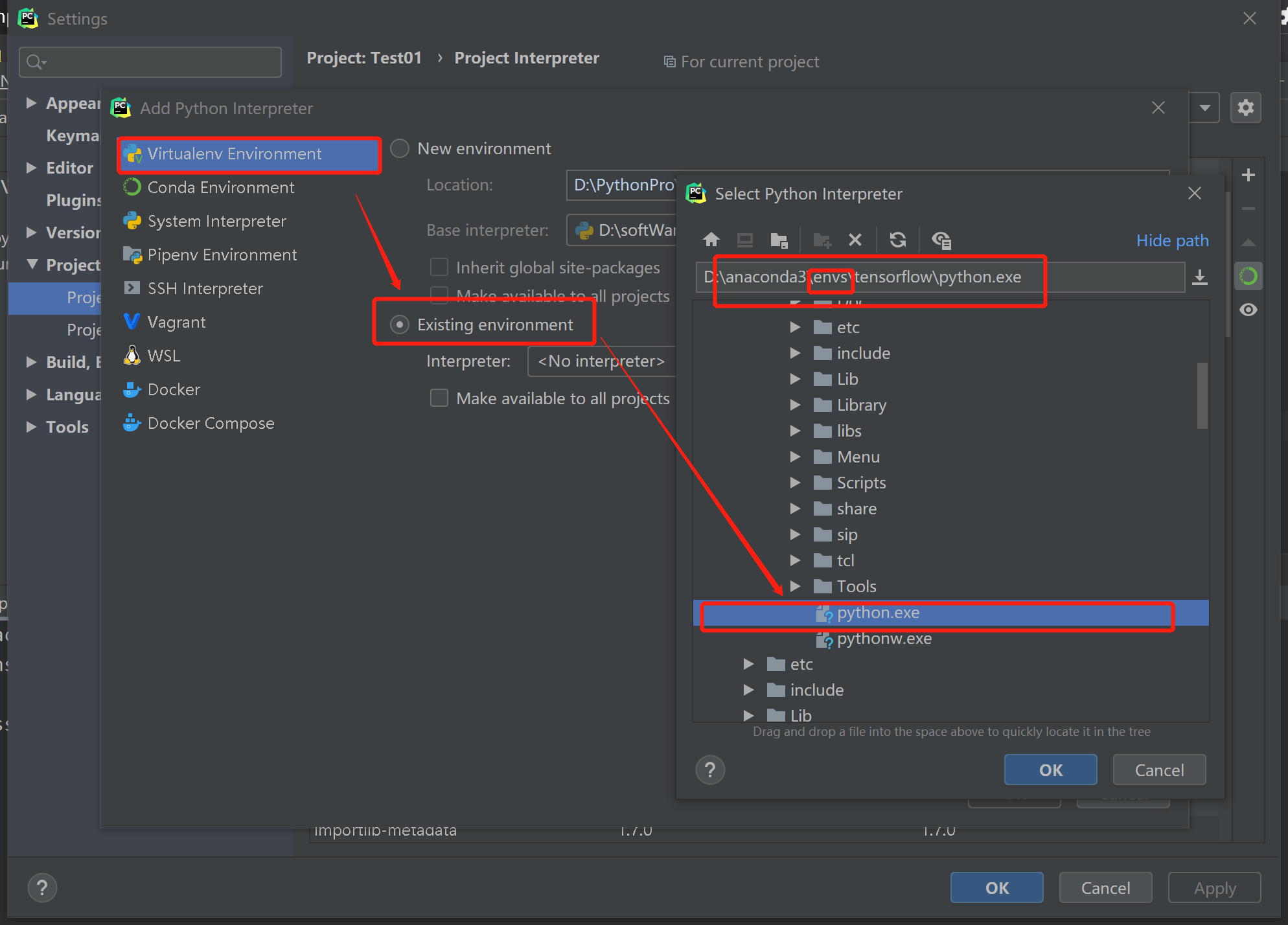This screenshot has height=925, width=1288.
Task: Select the New environment radio button
Action: coord(400,148)
